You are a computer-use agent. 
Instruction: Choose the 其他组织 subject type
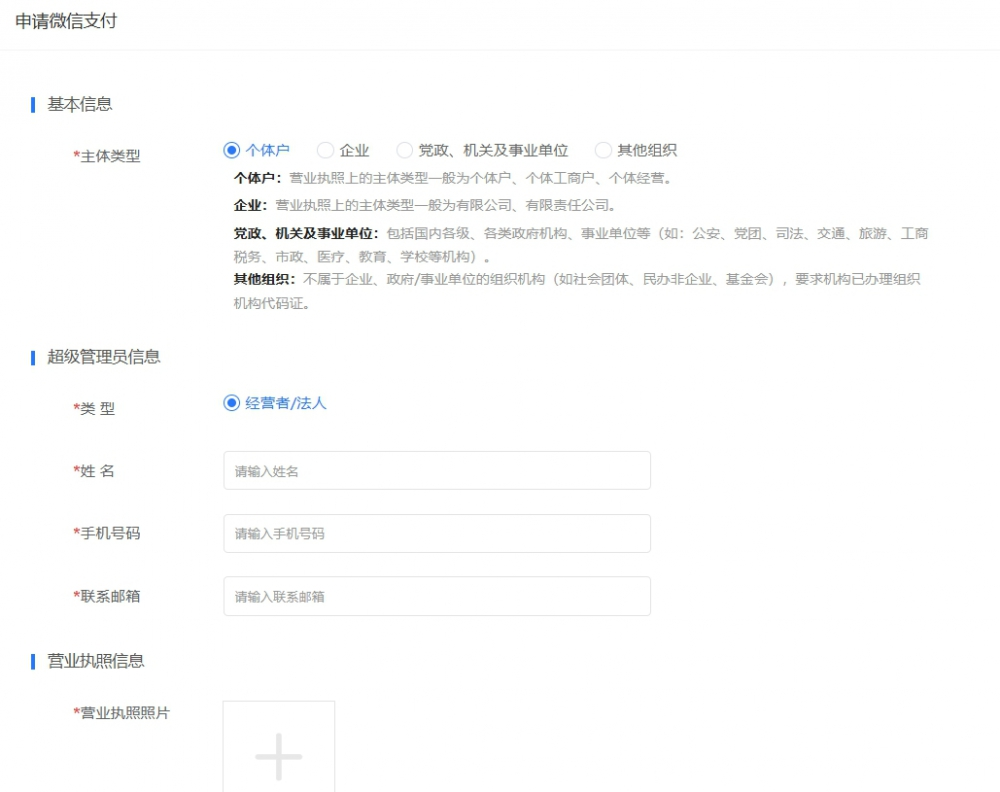click(603, 149)
